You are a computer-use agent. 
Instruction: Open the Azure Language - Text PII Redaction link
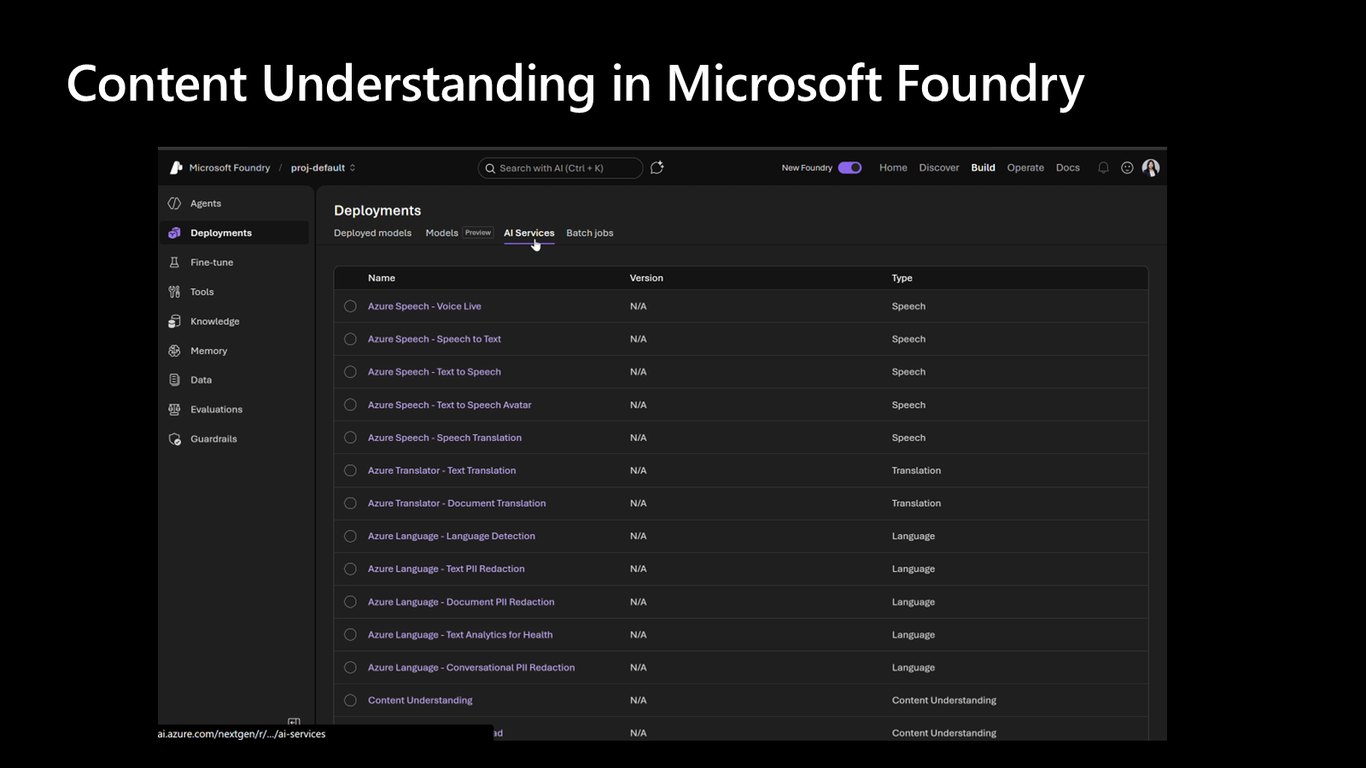coord(446,569)
